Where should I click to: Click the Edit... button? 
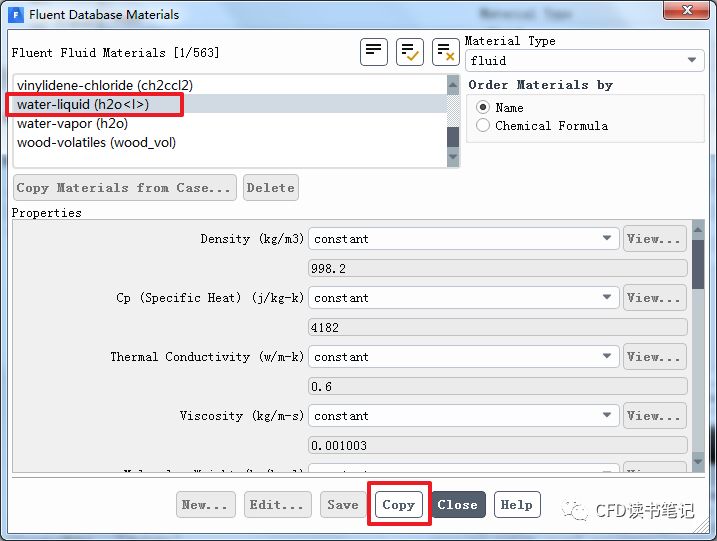pos(278,504)
